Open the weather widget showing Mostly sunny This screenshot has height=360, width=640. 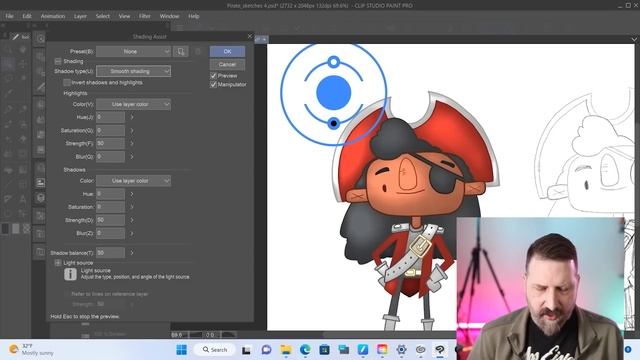click(x=32, y=349)
